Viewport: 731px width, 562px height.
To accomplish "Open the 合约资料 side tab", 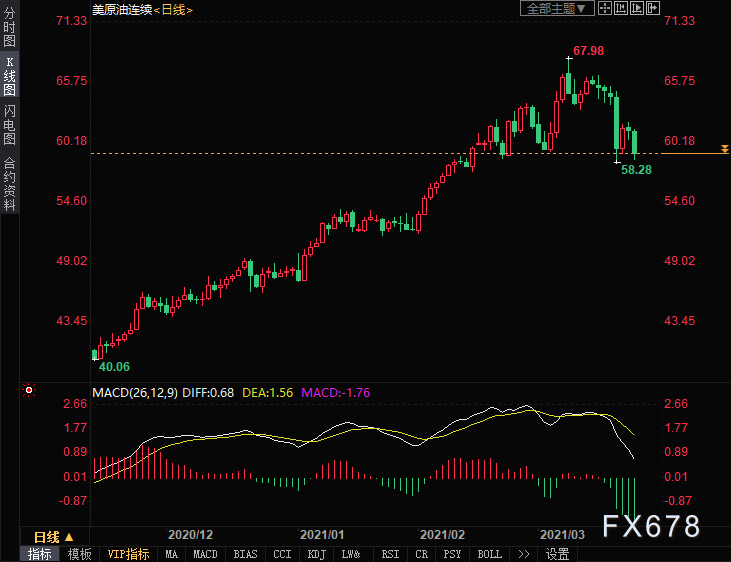I will click(9, 184).
